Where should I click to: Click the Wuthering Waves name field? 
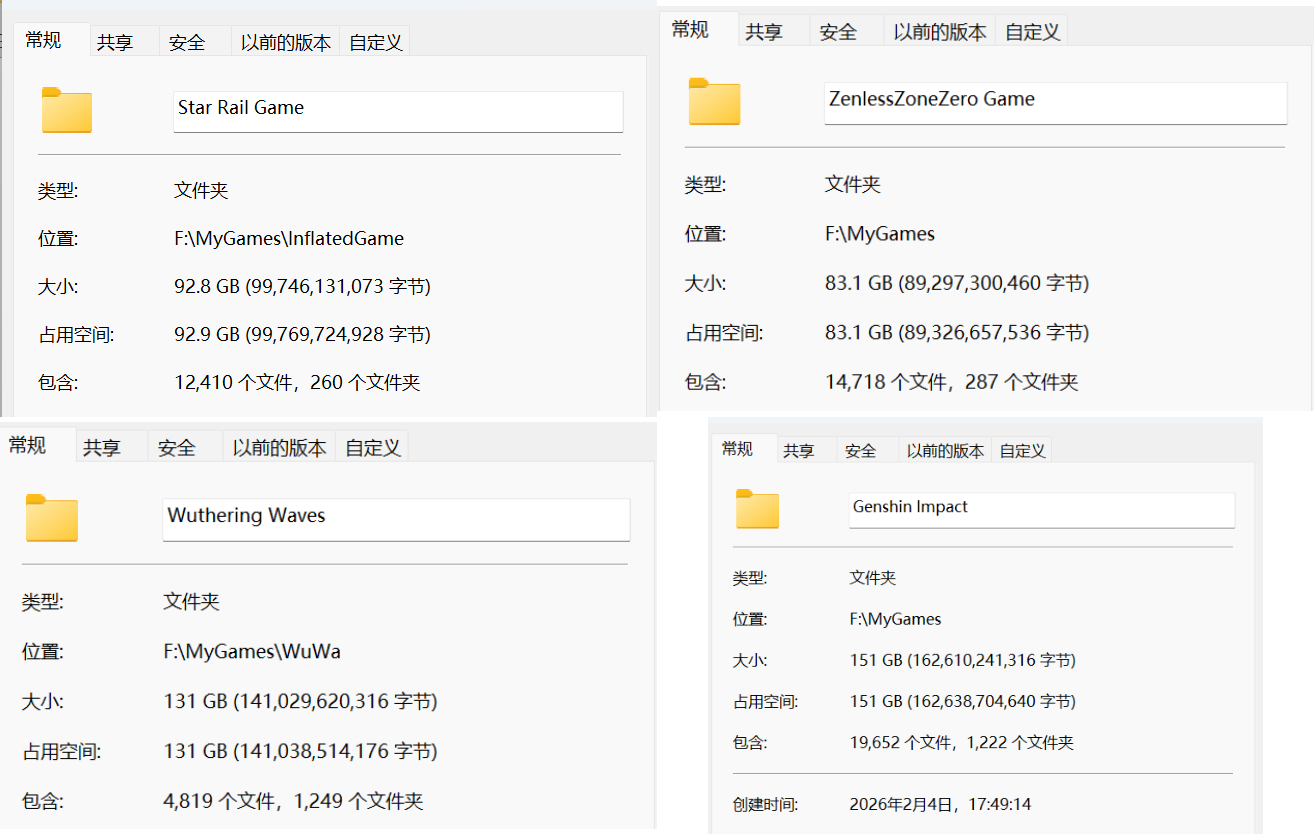tap(396, 519)
